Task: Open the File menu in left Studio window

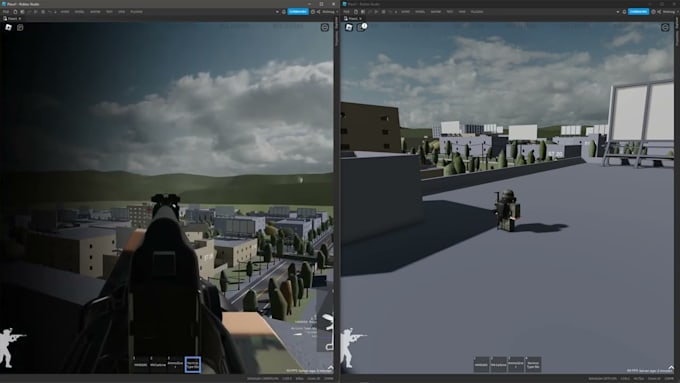Action: [6, 12]
